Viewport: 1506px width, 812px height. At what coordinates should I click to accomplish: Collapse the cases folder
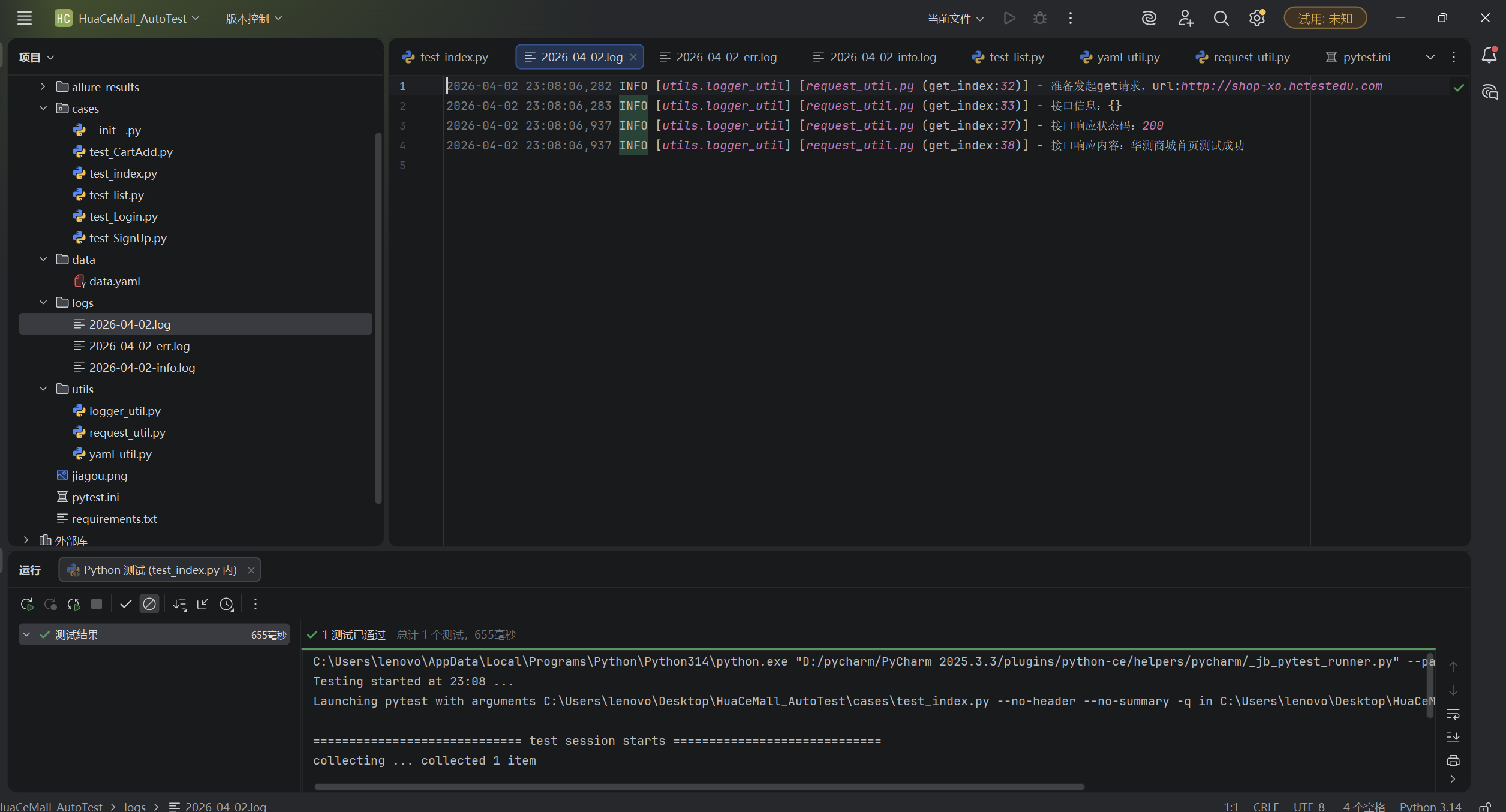click(x=43, y=109)
